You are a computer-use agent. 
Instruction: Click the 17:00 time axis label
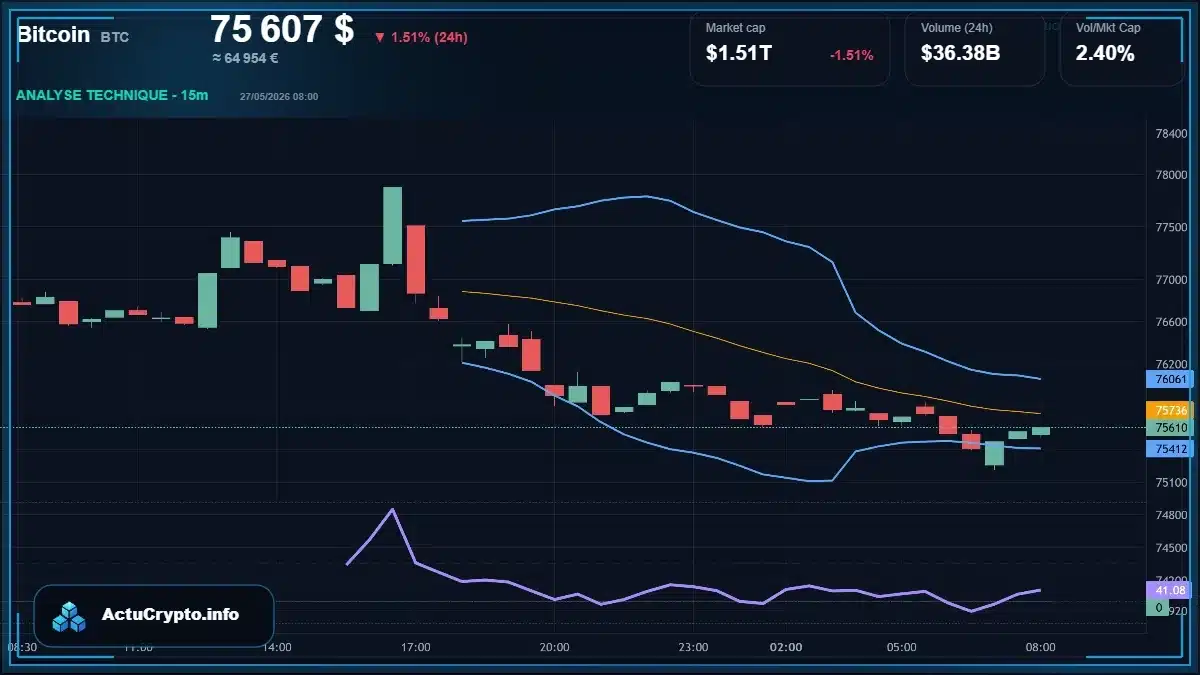click(x=416, y=647)
